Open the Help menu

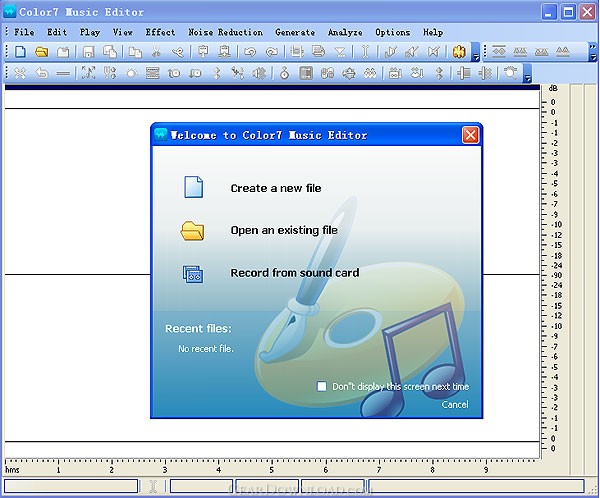click(433, 32)
